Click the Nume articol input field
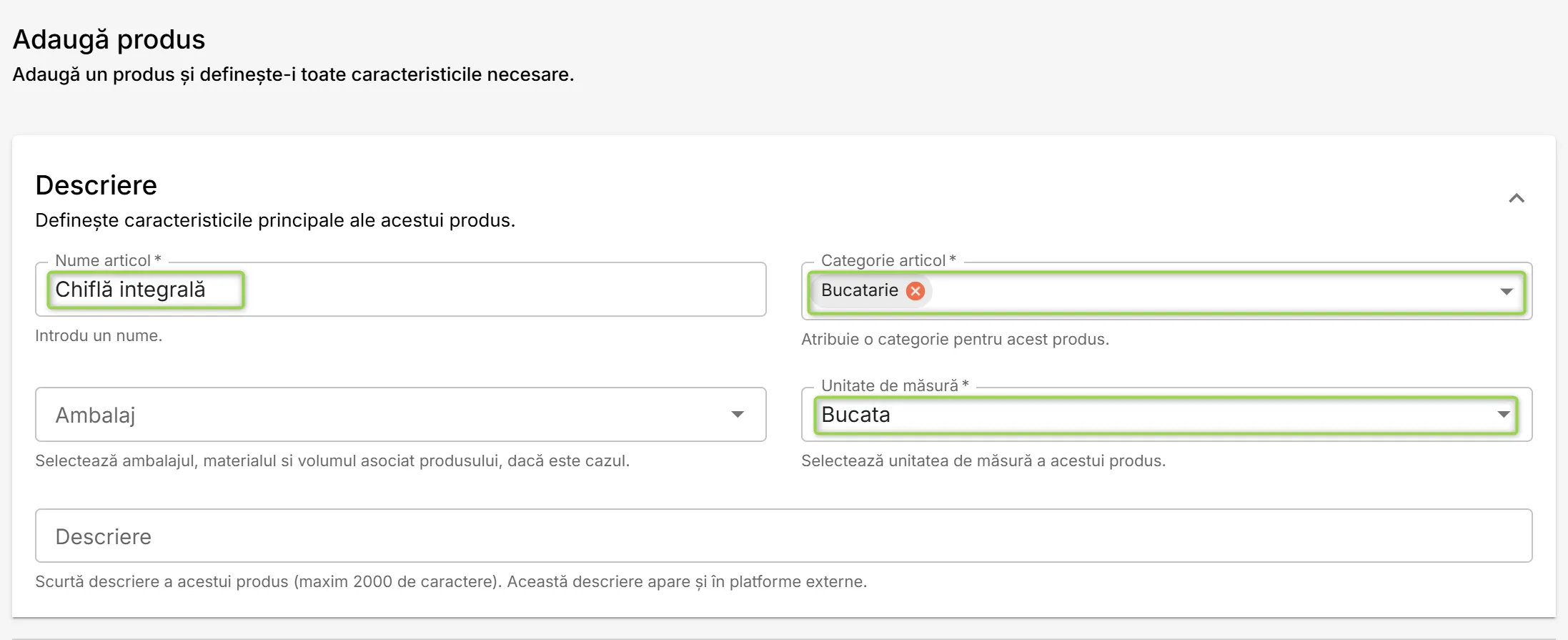1568x640 pixels. click(x=400, y=290)
